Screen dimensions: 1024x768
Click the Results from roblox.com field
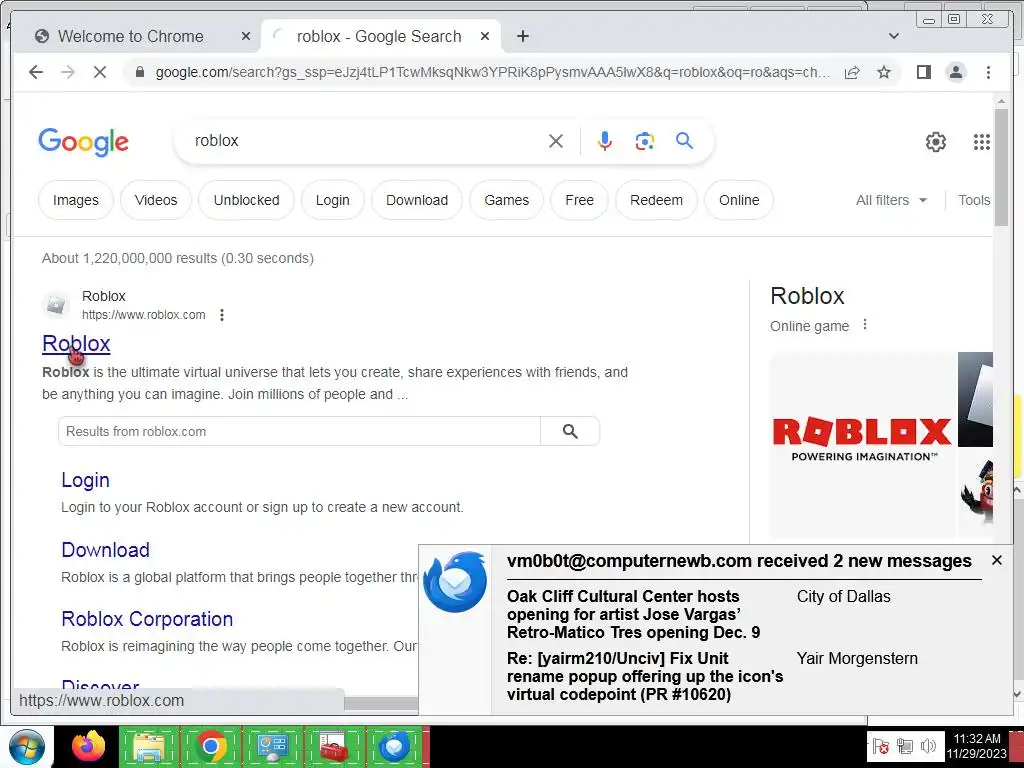coord(299,432)
